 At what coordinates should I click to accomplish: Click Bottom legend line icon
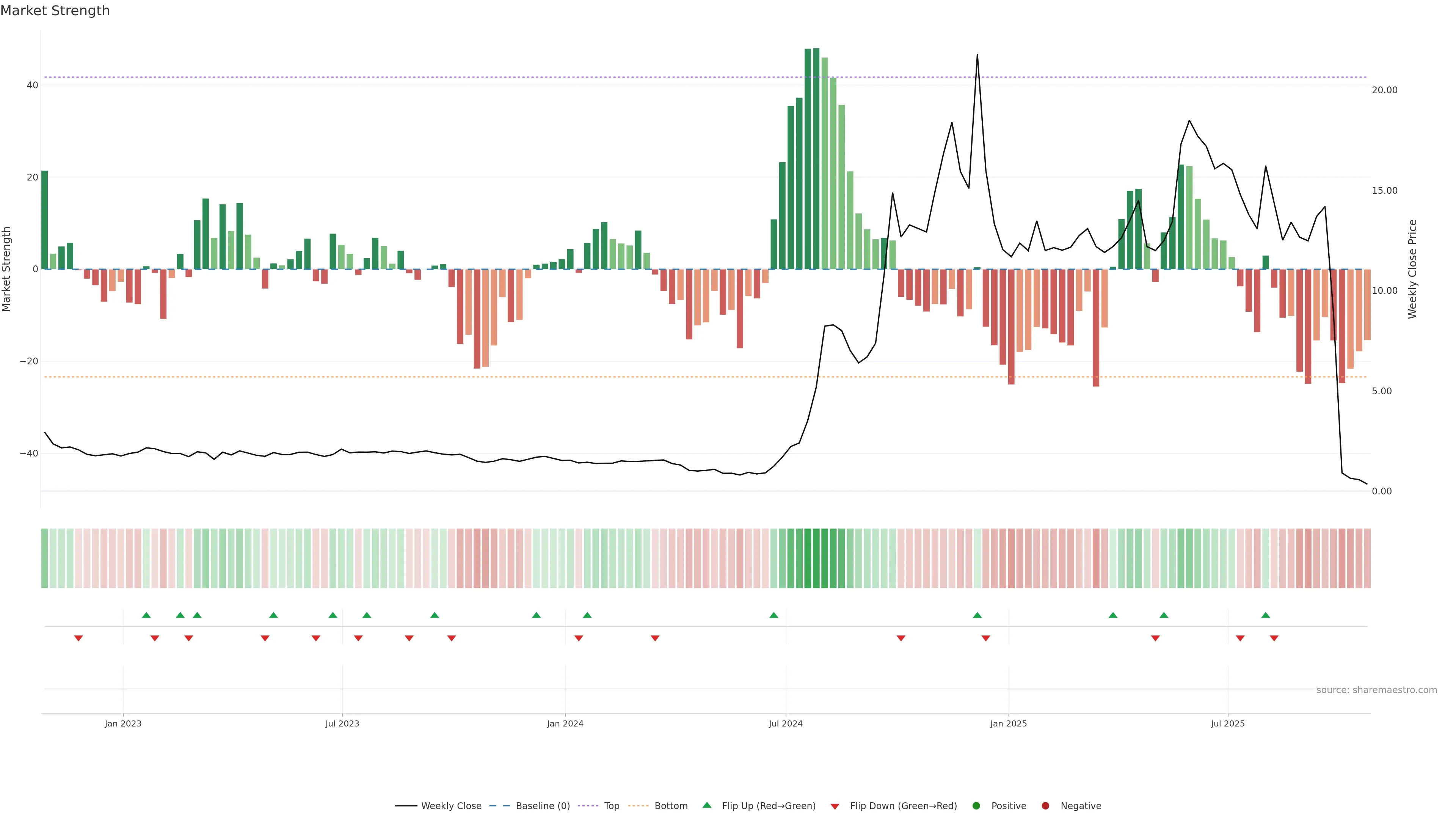point(638,805)
